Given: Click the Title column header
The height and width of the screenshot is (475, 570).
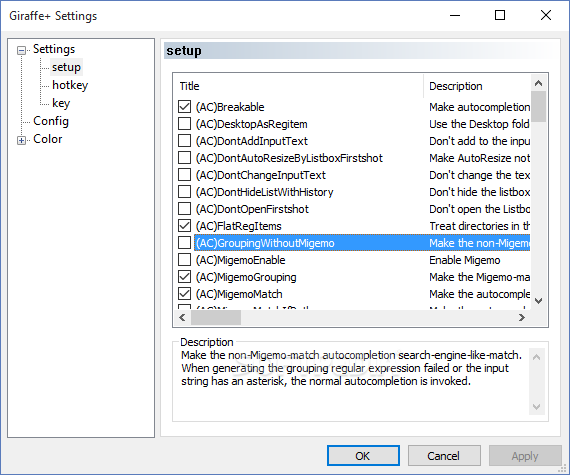Looking at the screenshot, I should (299, 86).
